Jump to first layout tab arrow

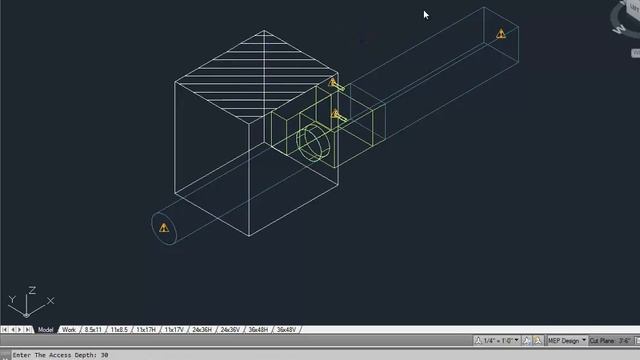4,329
